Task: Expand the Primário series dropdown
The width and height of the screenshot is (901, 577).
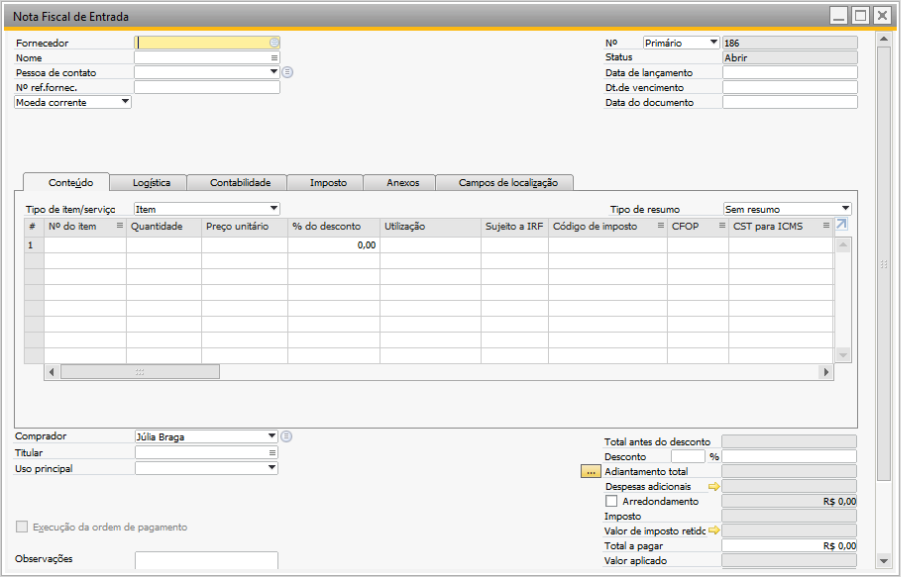Action: (x=712, y=43)
